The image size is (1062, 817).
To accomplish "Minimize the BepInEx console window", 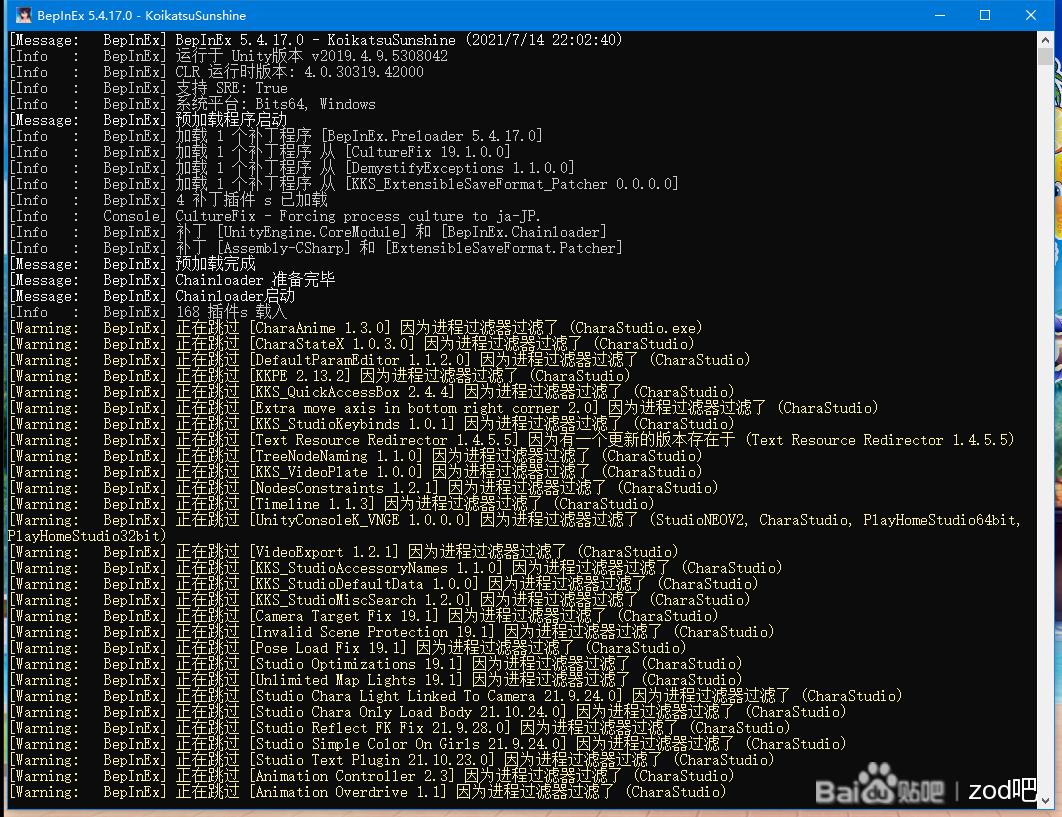I will 939,15.
